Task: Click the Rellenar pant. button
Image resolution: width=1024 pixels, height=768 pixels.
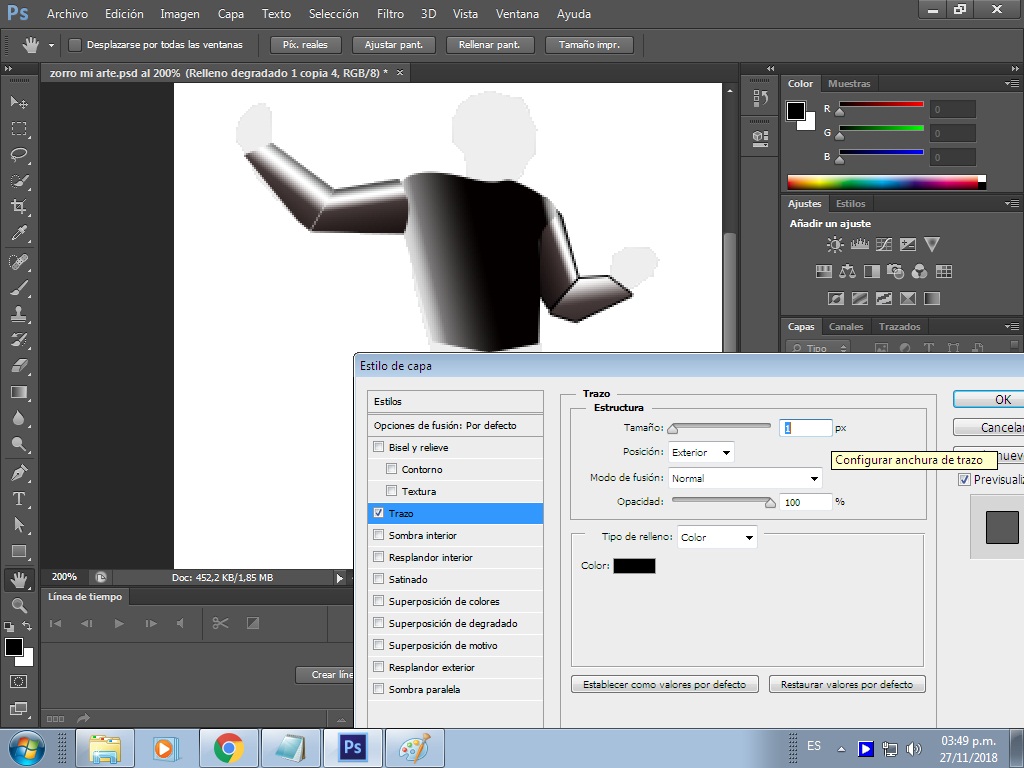Action: pos(489,45)
